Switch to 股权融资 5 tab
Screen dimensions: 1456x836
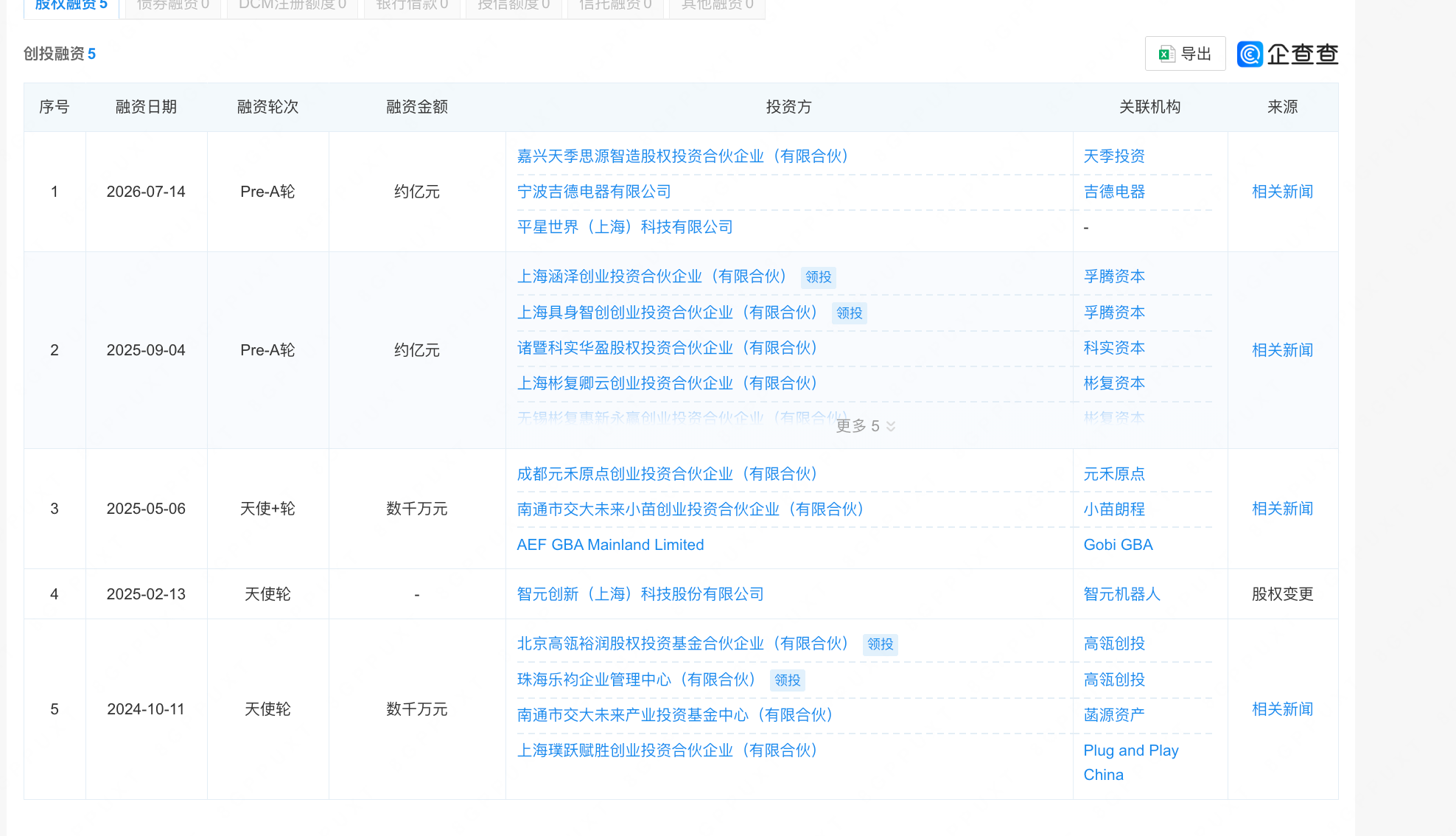pyautogui.click(x=71, y=6)
